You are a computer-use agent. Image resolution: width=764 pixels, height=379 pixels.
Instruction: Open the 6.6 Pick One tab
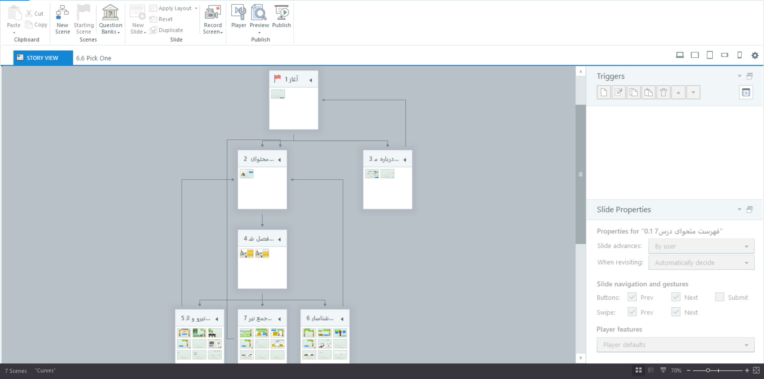[94, 58]
